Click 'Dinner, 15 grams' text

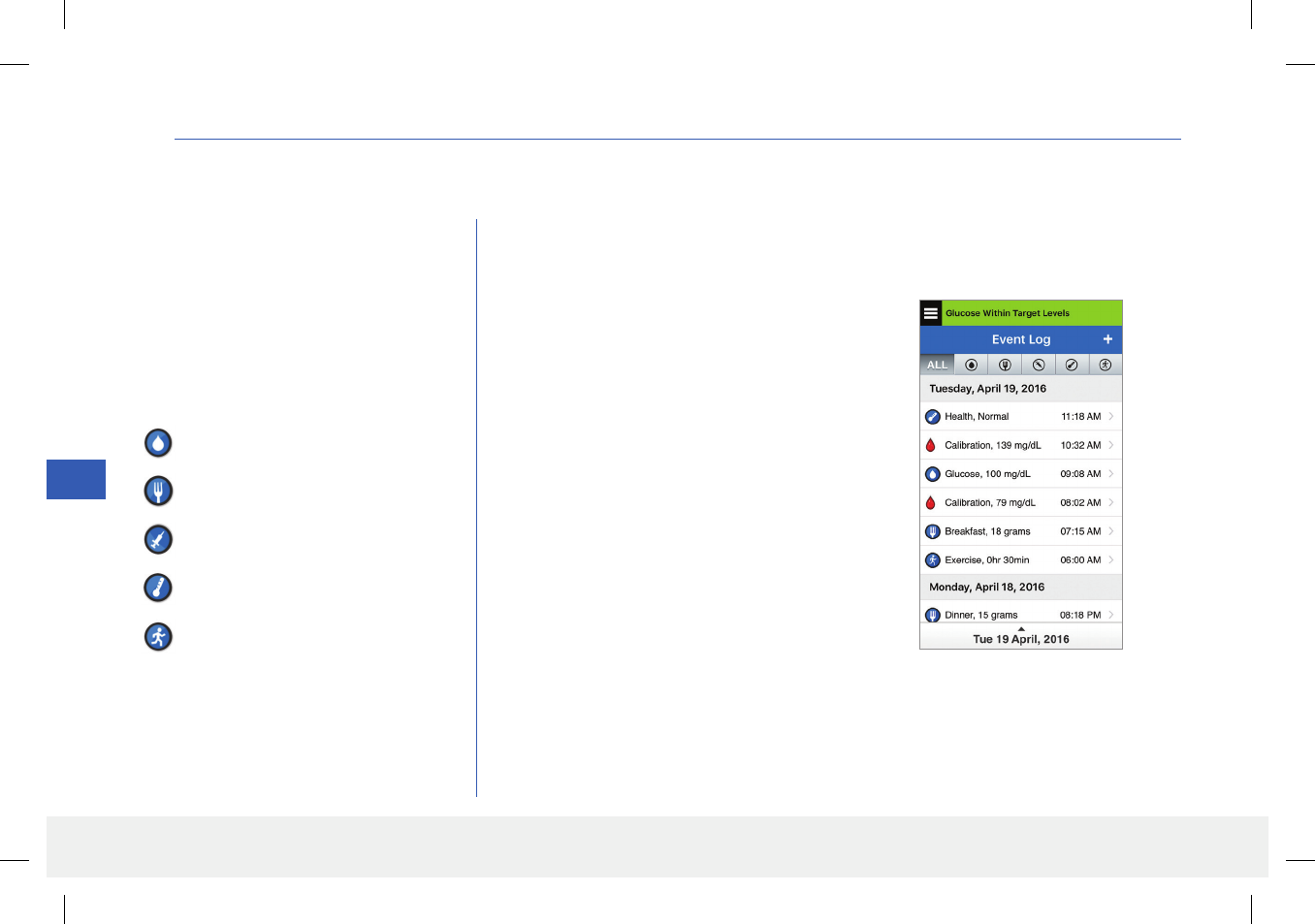click(981, 615)
